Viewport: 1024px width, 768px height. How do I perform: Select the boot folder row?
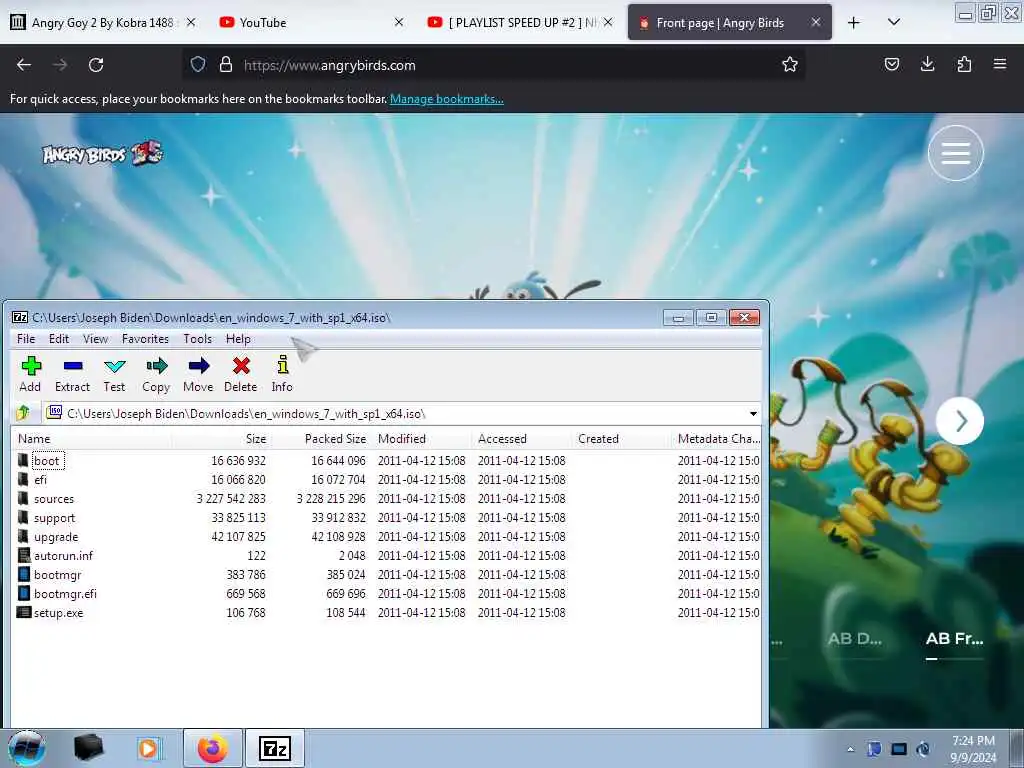point(388,461)
